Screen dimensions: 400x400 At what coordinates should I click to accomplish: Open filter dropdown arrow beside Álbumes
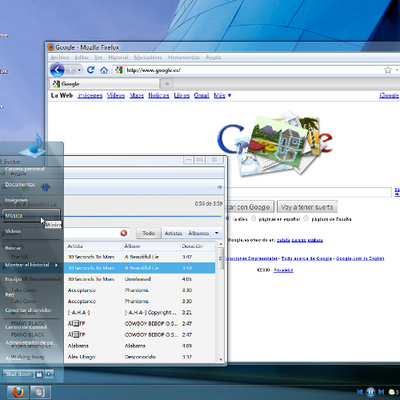(x=217, y=233)
